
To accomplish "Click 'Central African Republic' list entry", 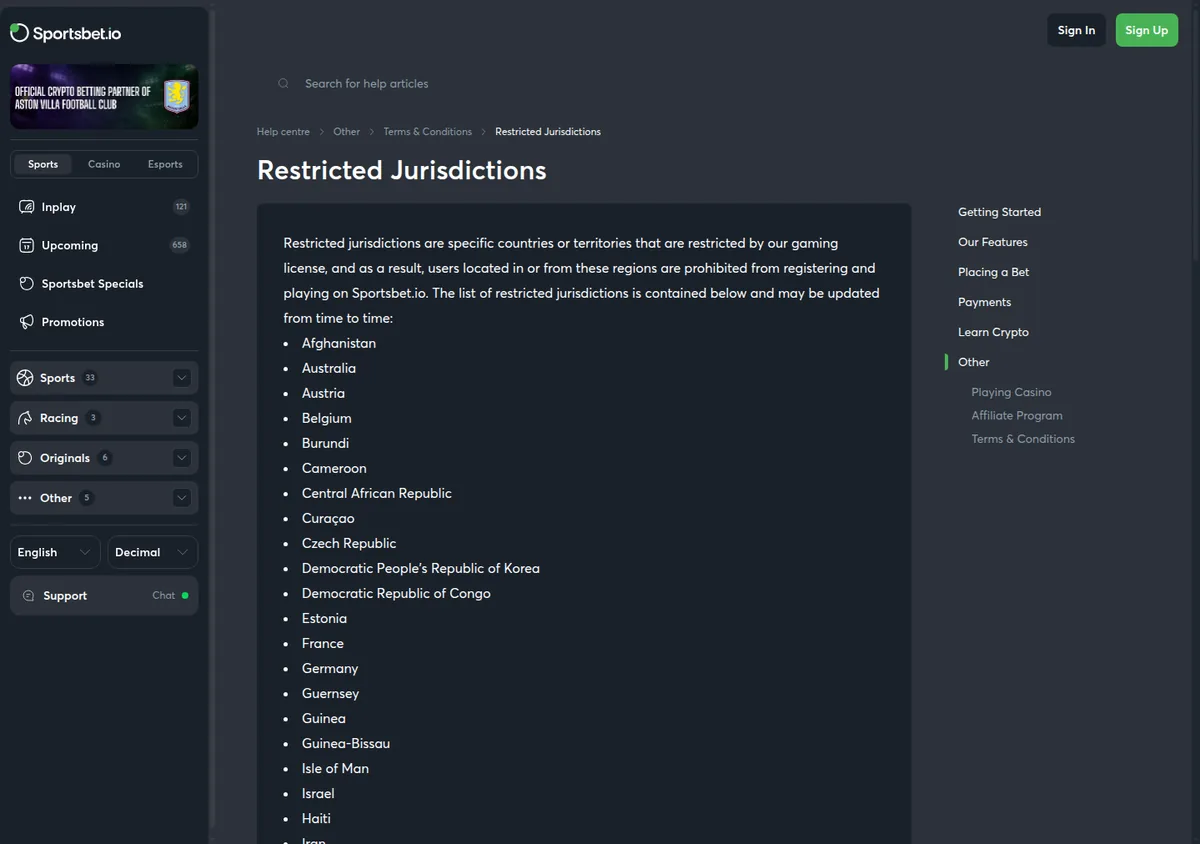I will point(377,493).
